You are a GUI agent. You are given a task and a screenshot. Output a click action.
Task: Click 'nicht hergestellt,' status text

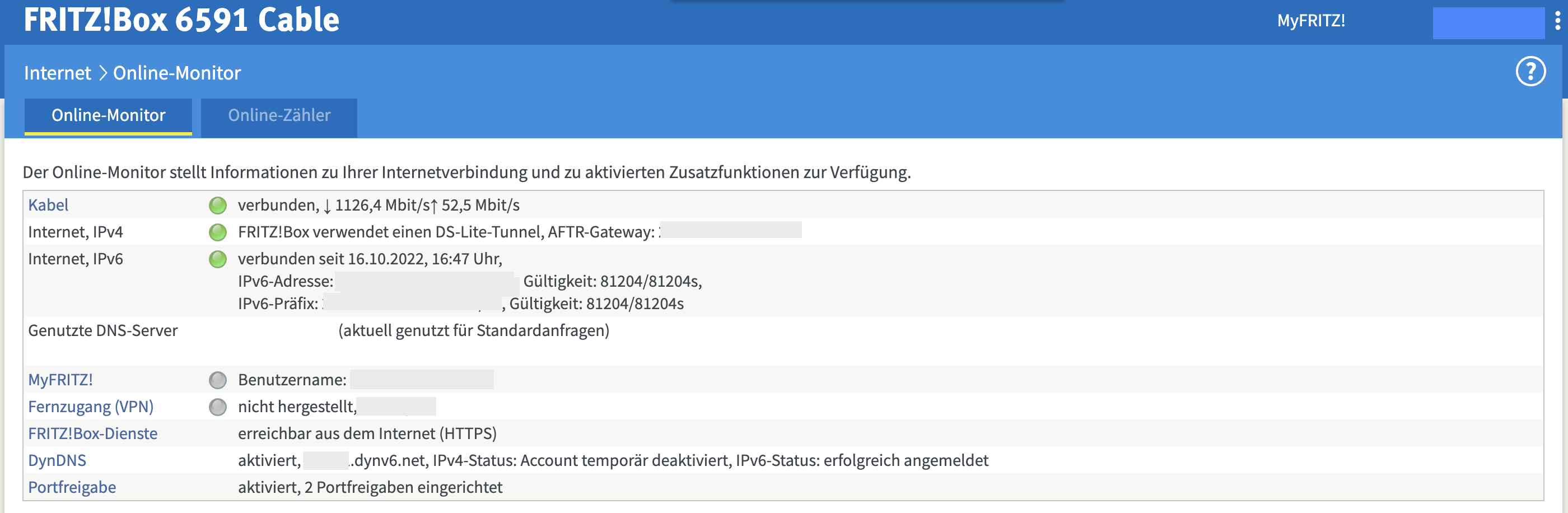pyautogui.click(x=297, y=407)
